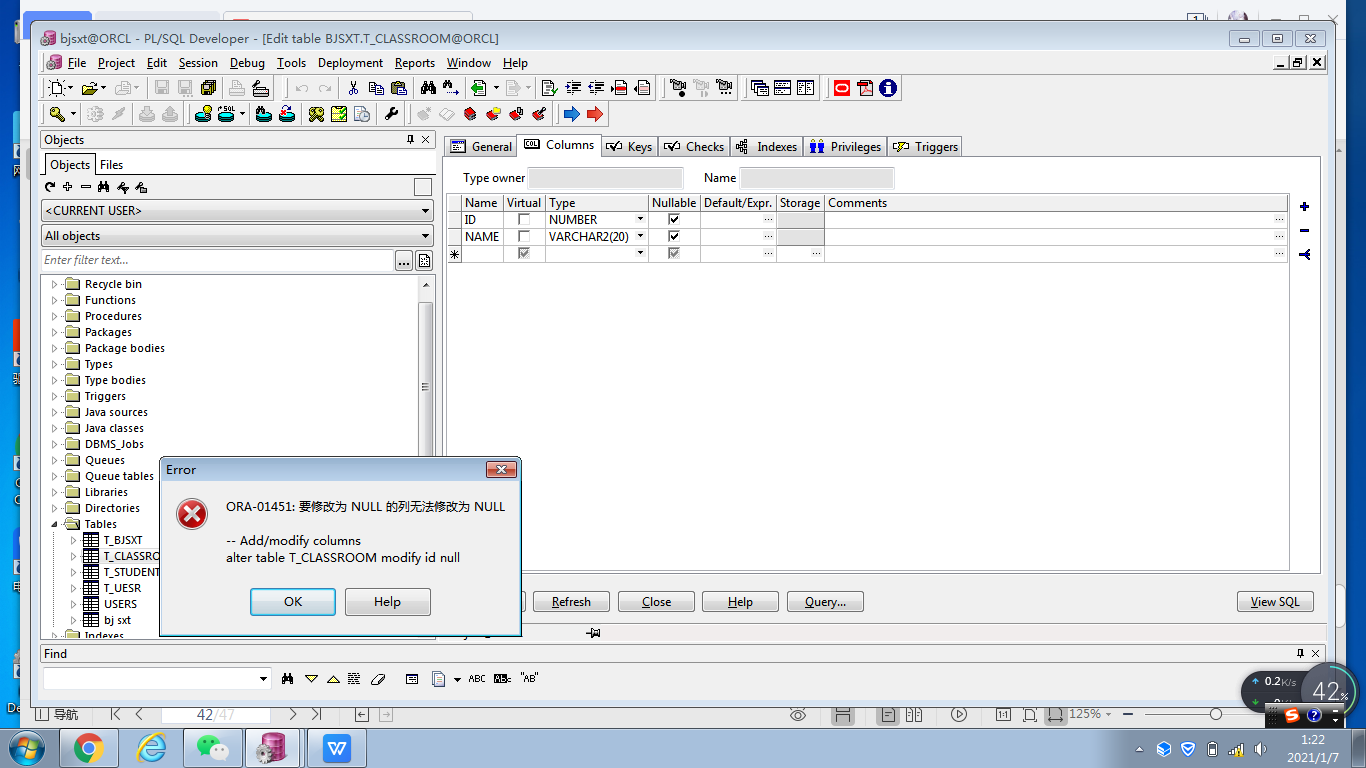Viewport: 1366px width, 768px height.
Task: Toggle Nullable checkbox for the NAME column
Action: [674, 237]
